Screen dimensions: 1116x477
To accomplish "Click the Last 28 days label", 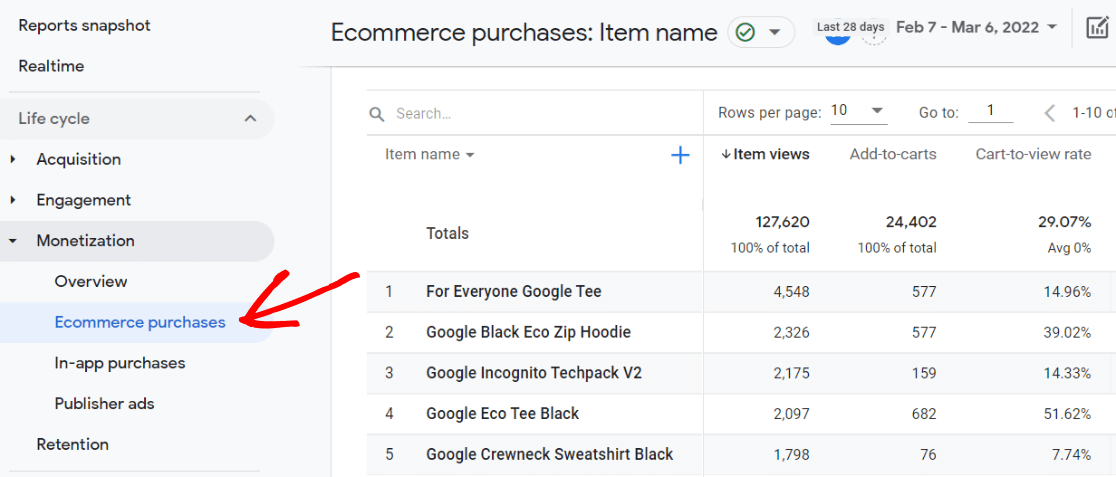I will [851, 27].
